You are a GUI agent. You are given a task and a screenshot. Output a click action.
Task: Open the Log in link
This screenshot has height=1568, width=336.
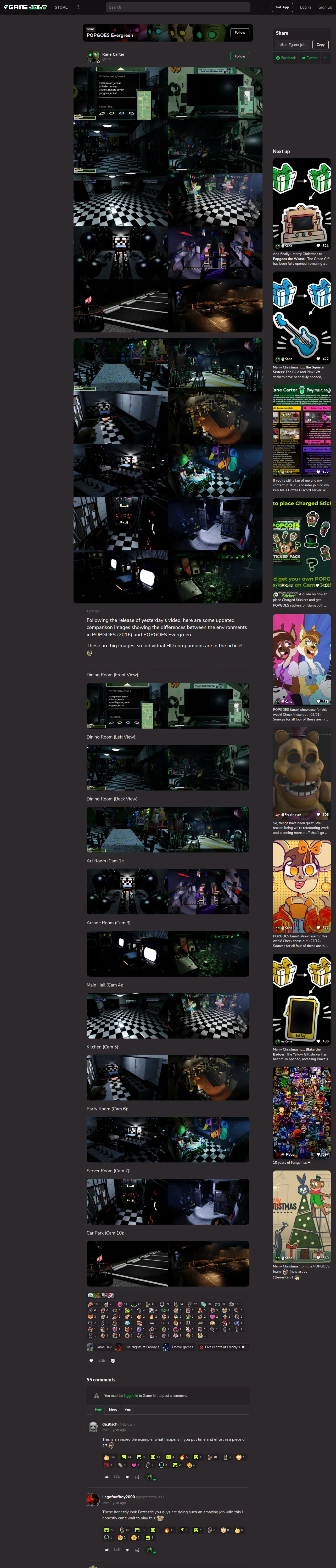coord(305,7)
